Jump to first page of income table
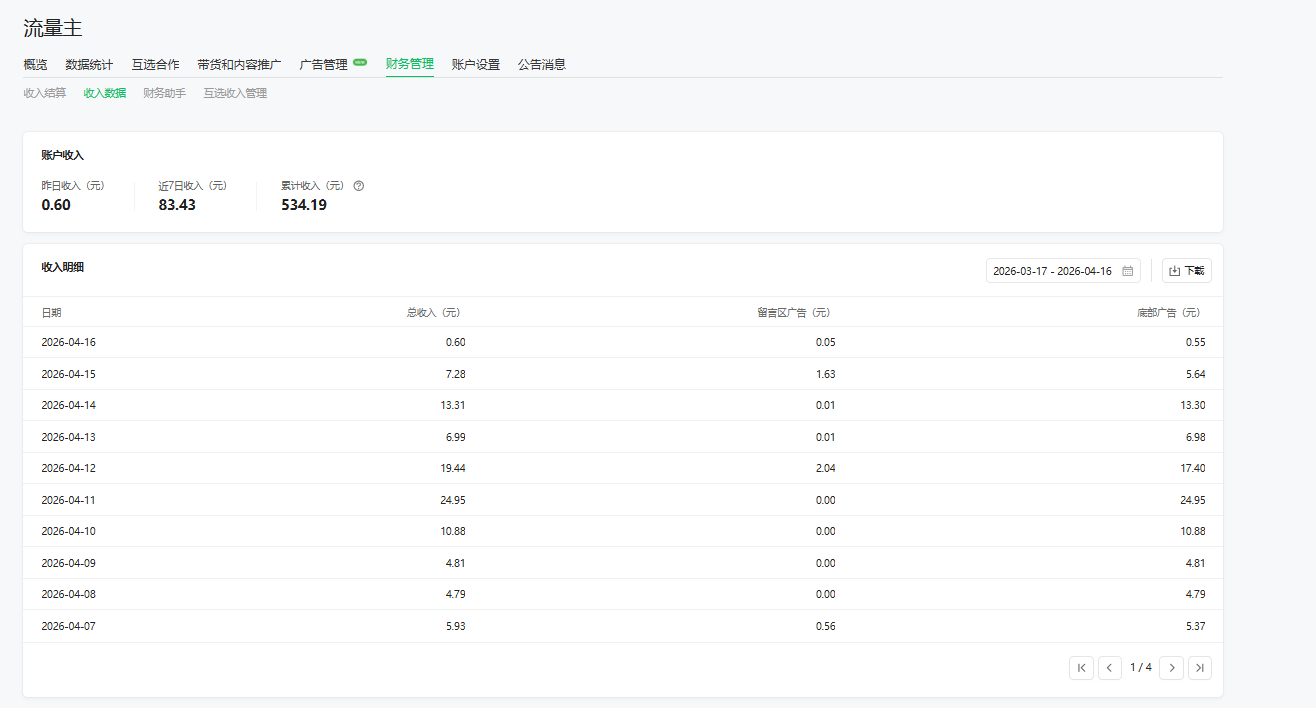This screenshot has width=1316, height=708. [x=1081, y=667]
